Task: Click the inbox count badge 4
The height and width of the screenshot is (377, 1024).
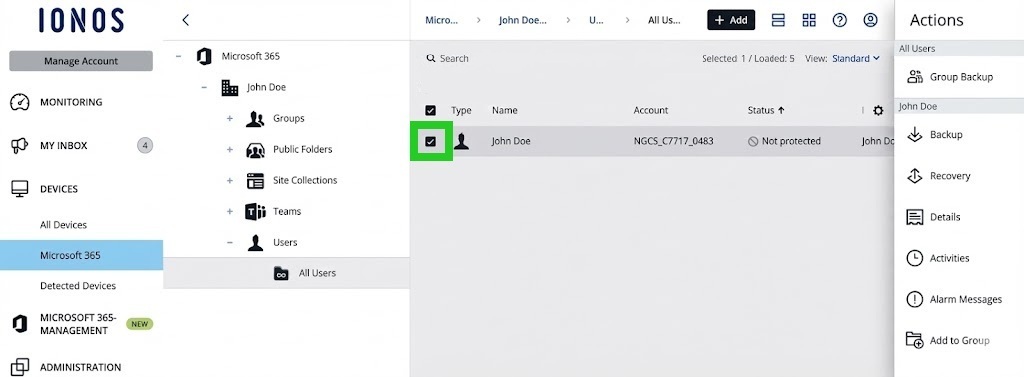Action: pos(145,146)
